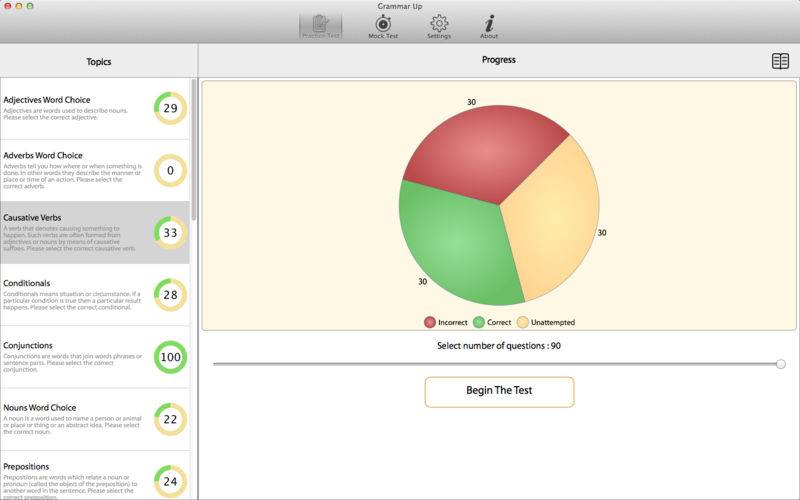Click the question count slider handle

click(x=781, y=364)
